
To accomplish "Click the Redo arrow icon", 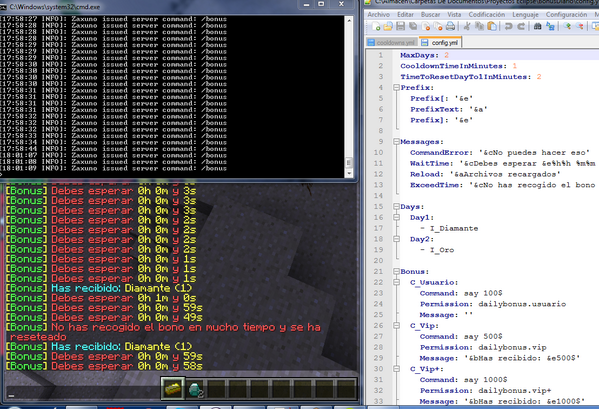I will point(521,26).
